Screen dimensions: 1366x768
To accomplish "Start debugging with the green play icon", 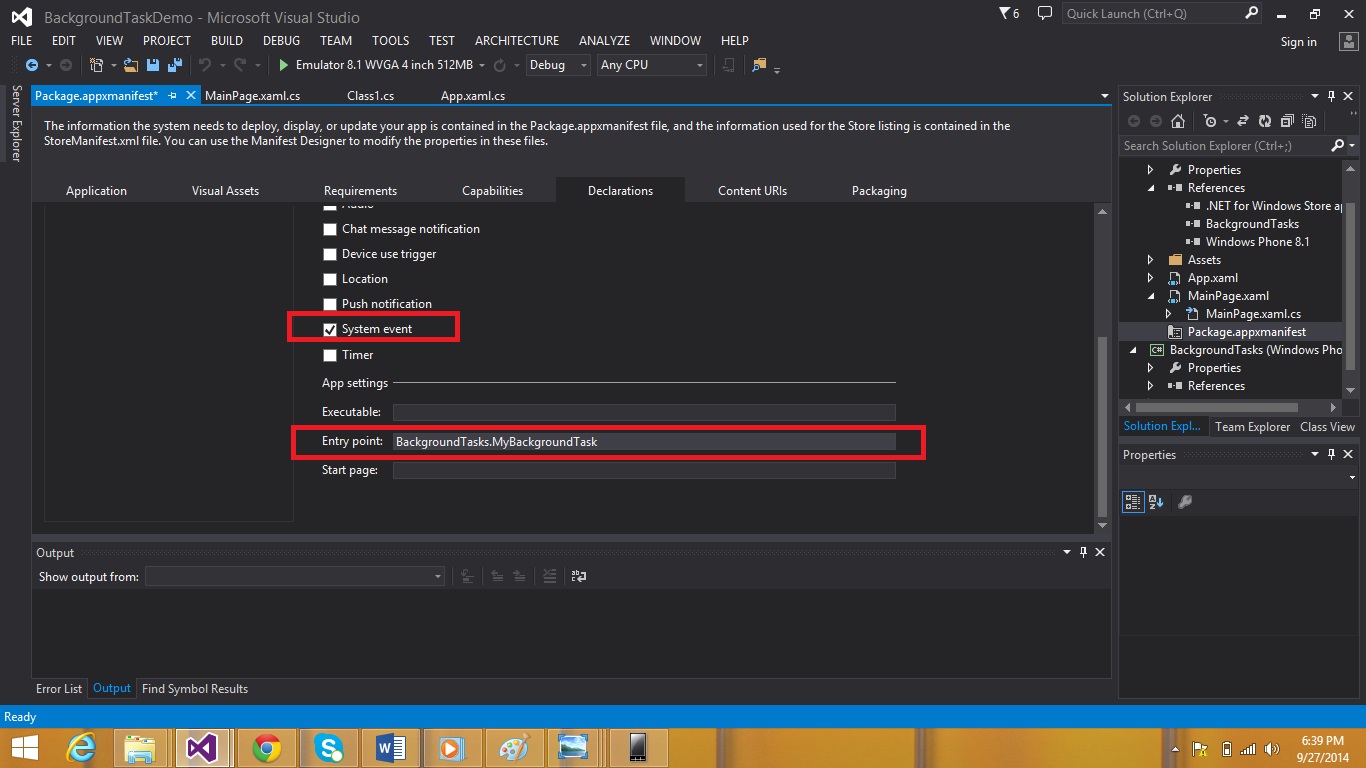I will tap(284, 65).
